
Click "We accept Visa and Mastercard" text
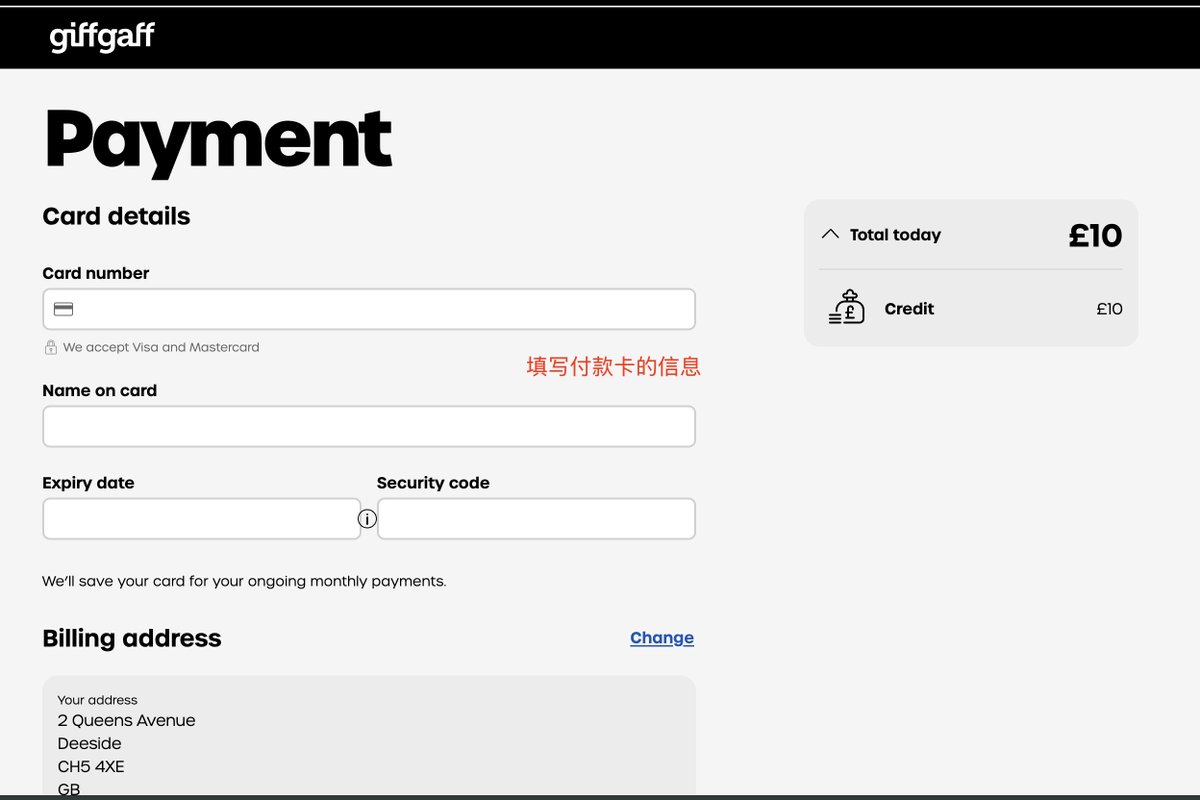point(161,347)
